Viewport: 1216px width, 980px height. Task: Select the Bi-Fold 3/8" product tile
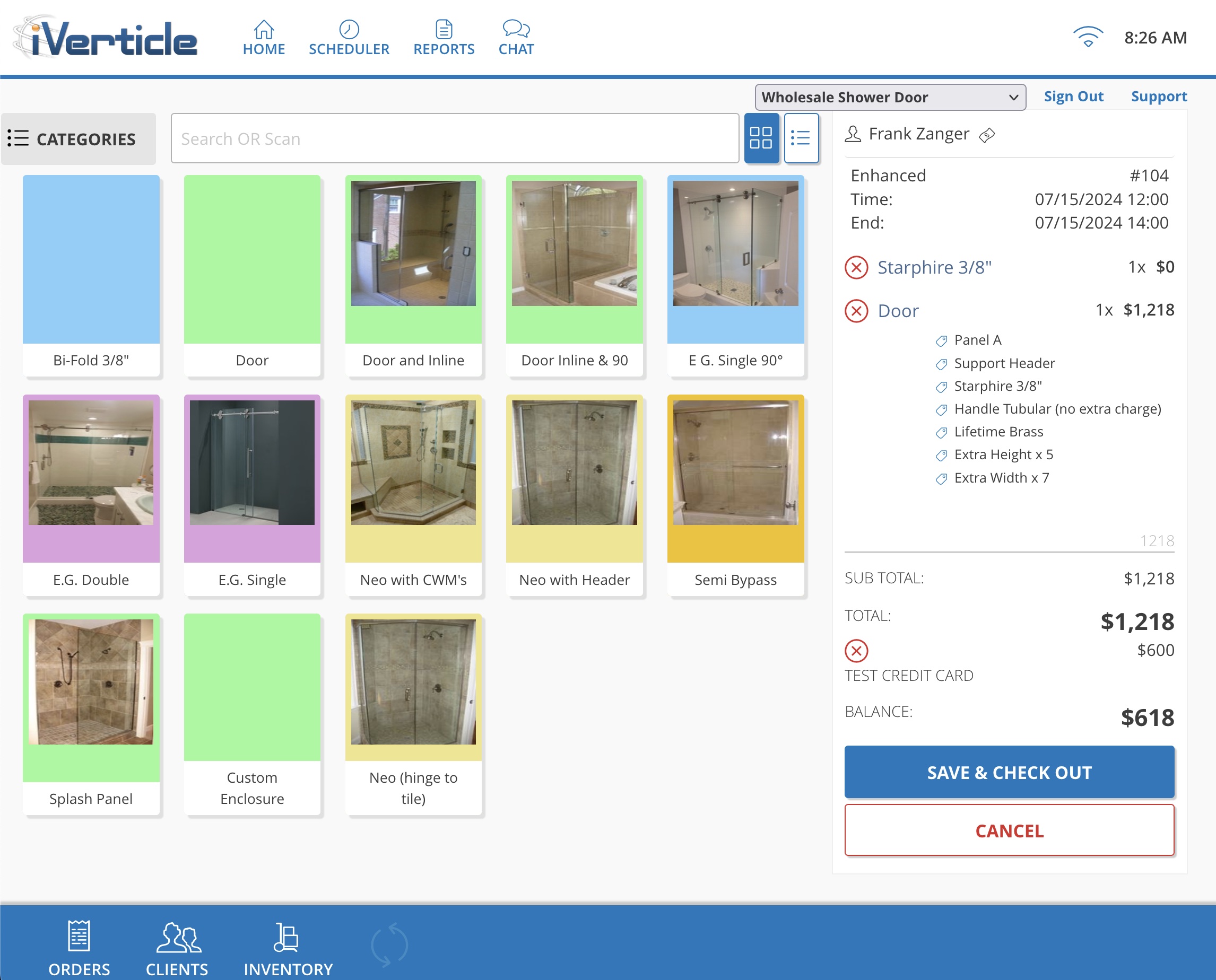coord(91,275)
